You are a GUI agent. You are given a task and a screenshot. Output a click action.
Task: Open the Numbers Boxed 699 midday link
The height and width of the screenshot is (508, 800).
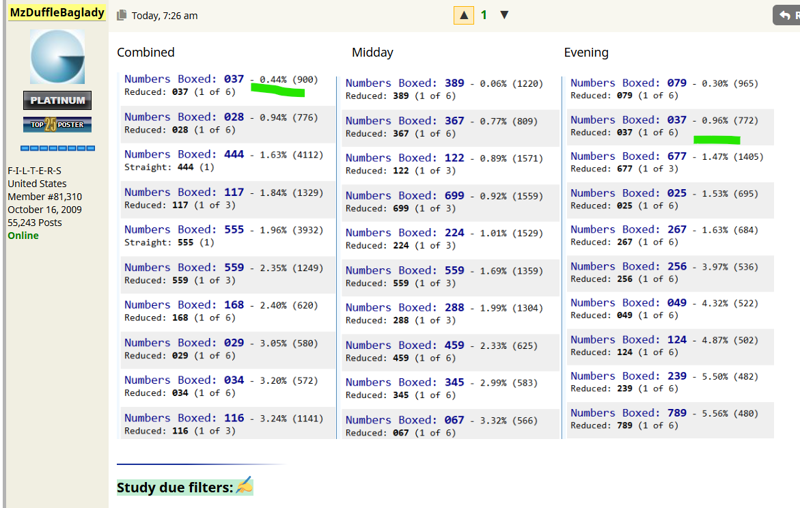pos(405,196)
